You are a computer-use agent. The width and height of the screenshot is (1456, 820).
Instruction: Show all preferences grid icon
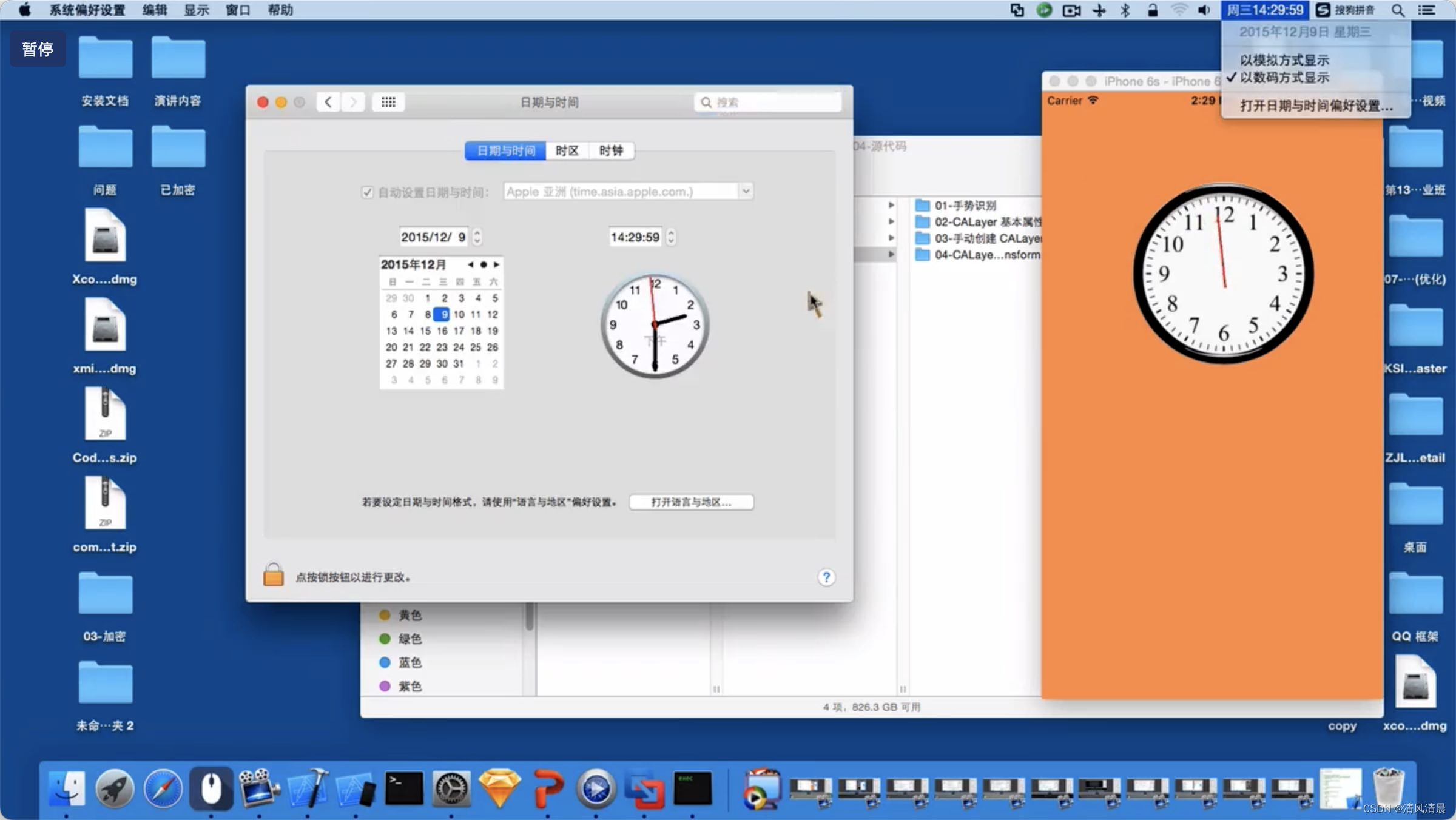pos(388,102)
